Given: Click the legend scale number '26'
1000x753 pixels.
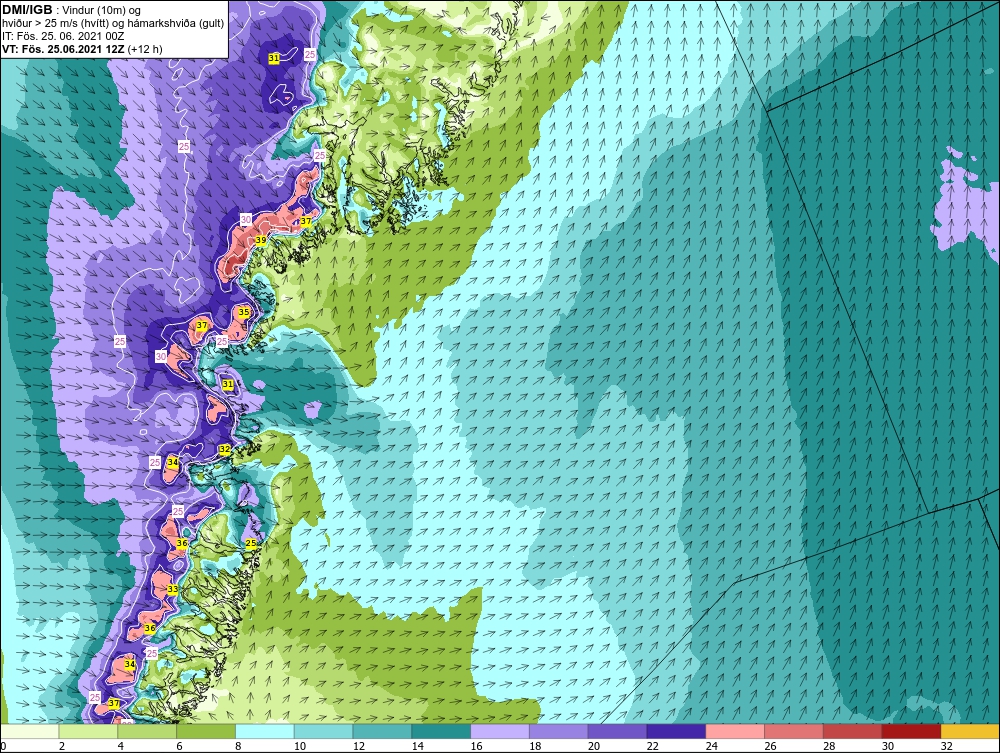Looking at the screenshot, I should click(x=770, y=746).
